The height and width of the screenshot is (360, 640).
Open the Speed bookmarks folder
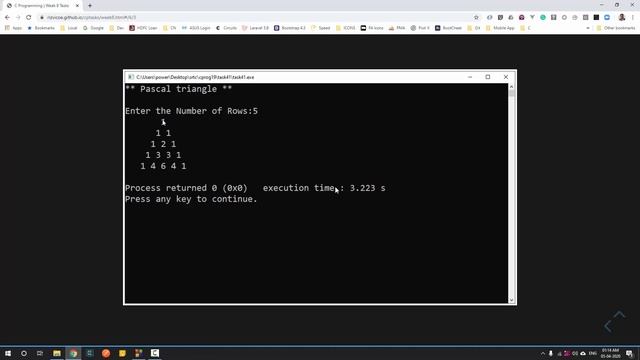321,28
